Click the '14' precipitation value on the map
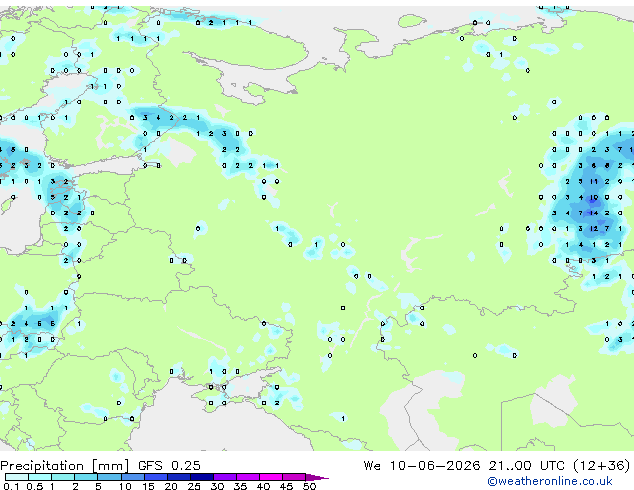This screenshot has width=634, height=490. click(594, 213)
